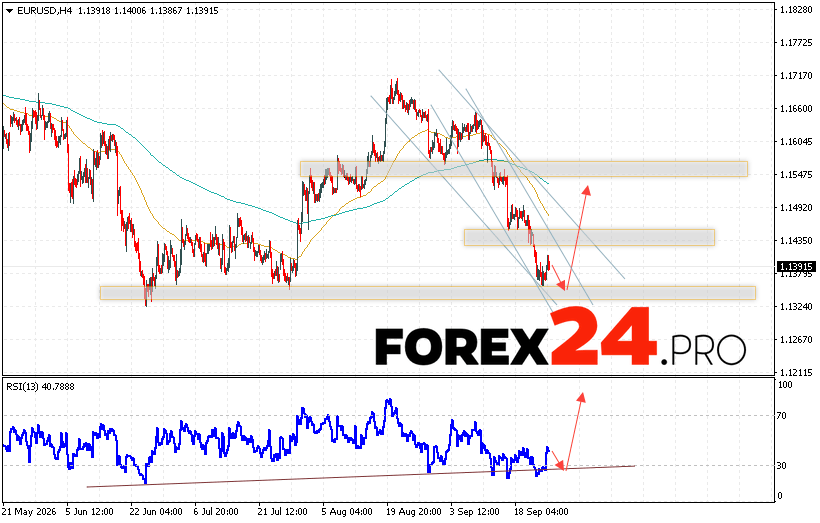
Task: Click the 5 Aug 04:00 time label
Action: click(x=347, y=511)
